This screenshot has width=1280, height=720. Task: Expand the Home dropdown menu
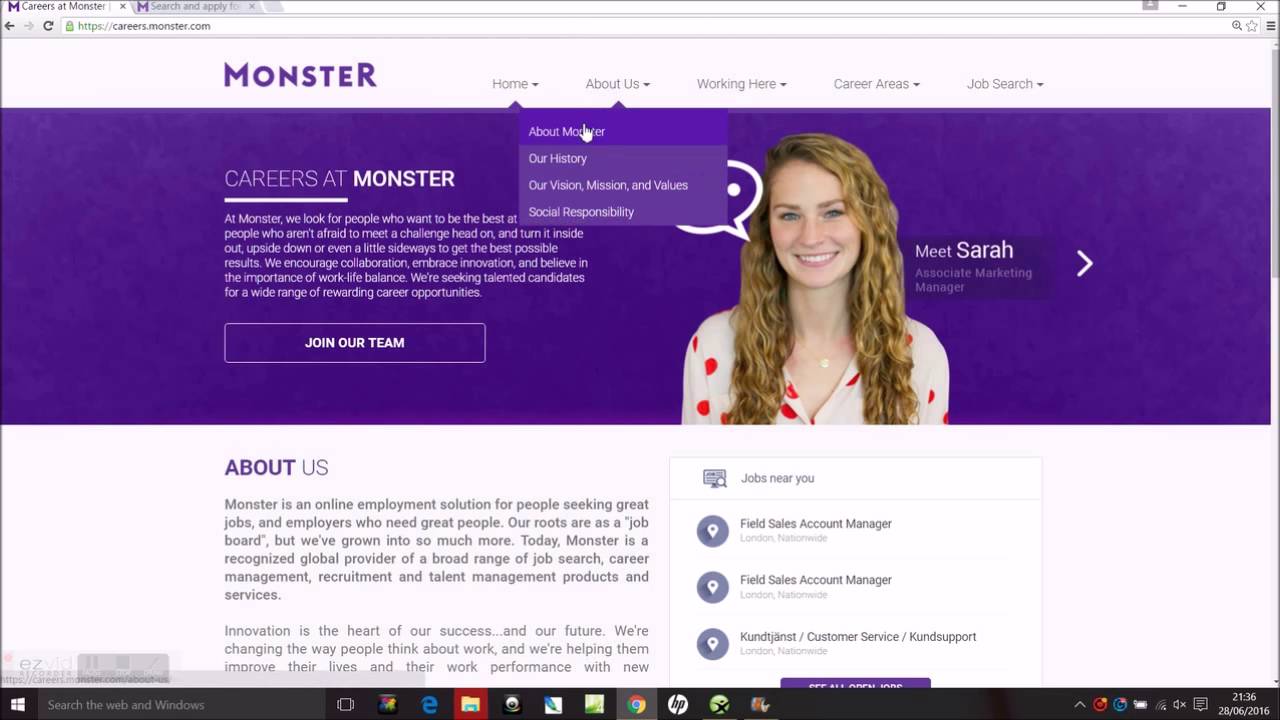pyautogui.click(x=515, y=84)
